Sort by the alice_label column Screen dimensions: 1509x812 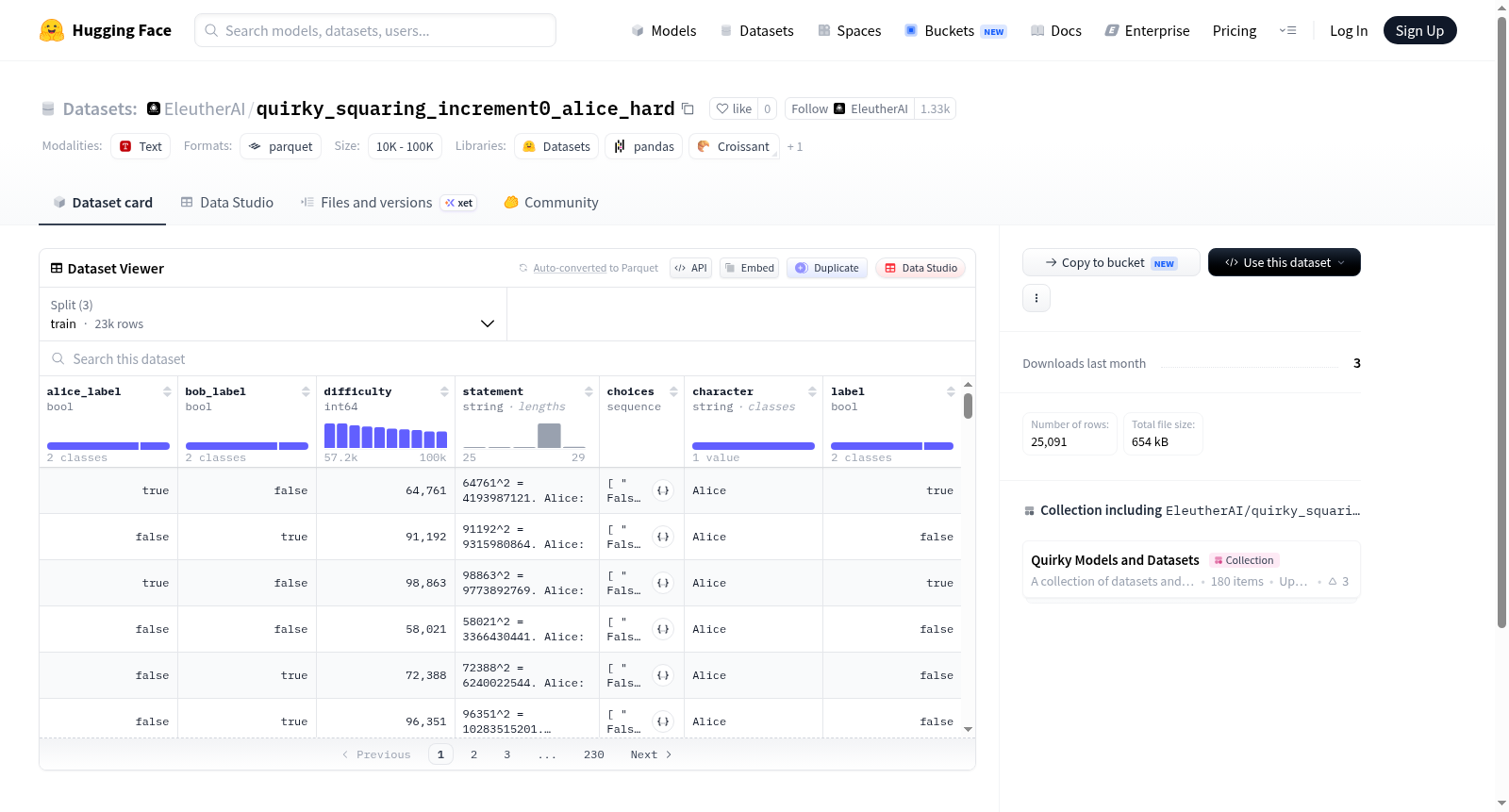coord(167,391)
